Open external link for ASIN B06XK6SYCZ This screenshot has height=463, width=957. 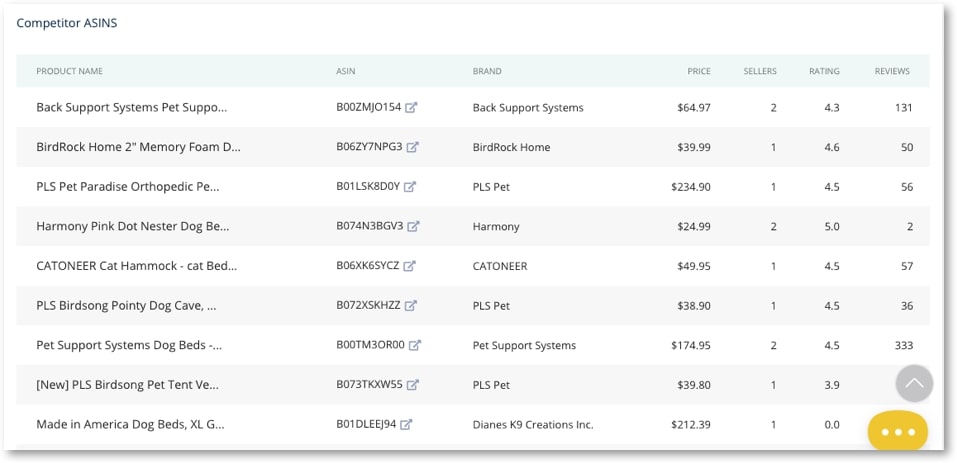[410, 266]
